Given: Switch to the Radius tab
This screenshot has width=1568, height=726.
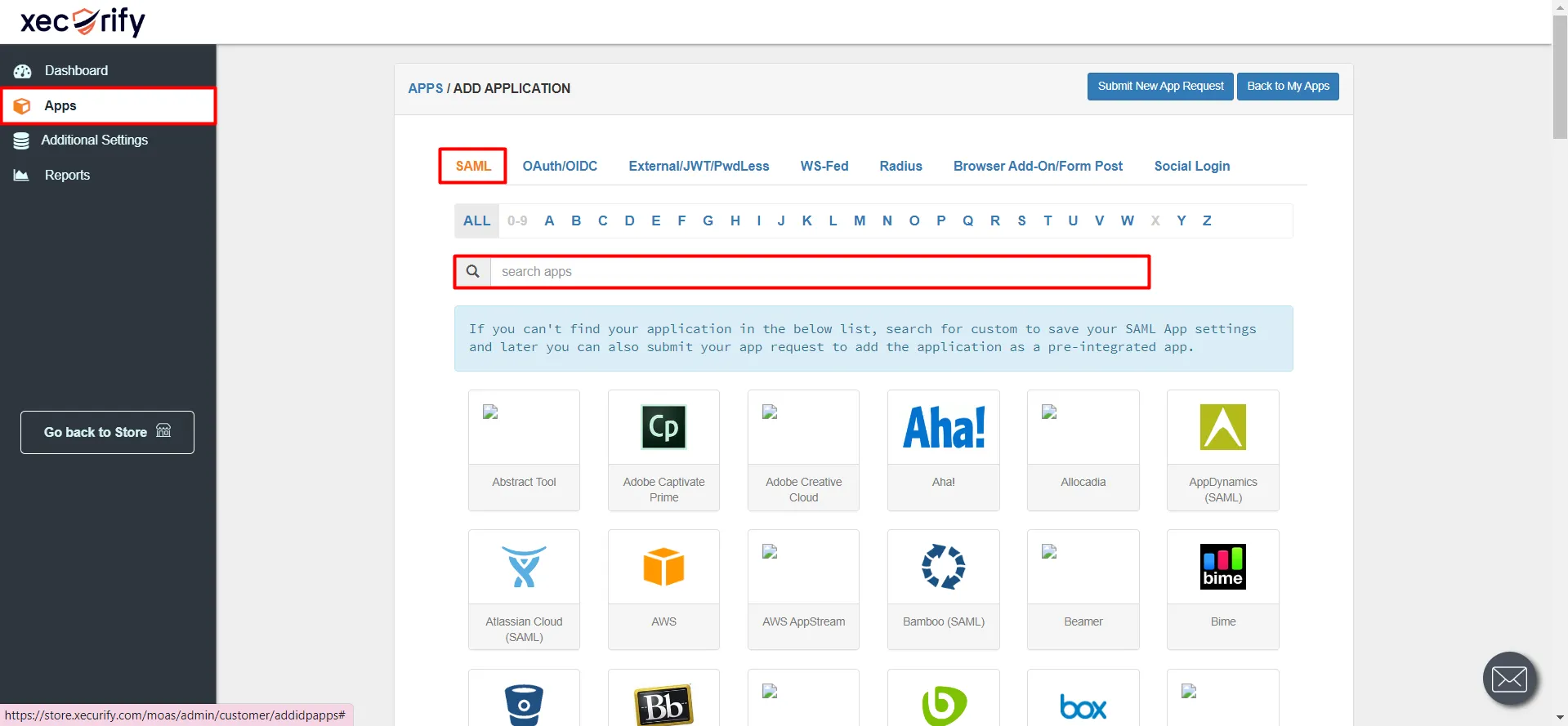Looking at the screenshot, I should [900, 166].
